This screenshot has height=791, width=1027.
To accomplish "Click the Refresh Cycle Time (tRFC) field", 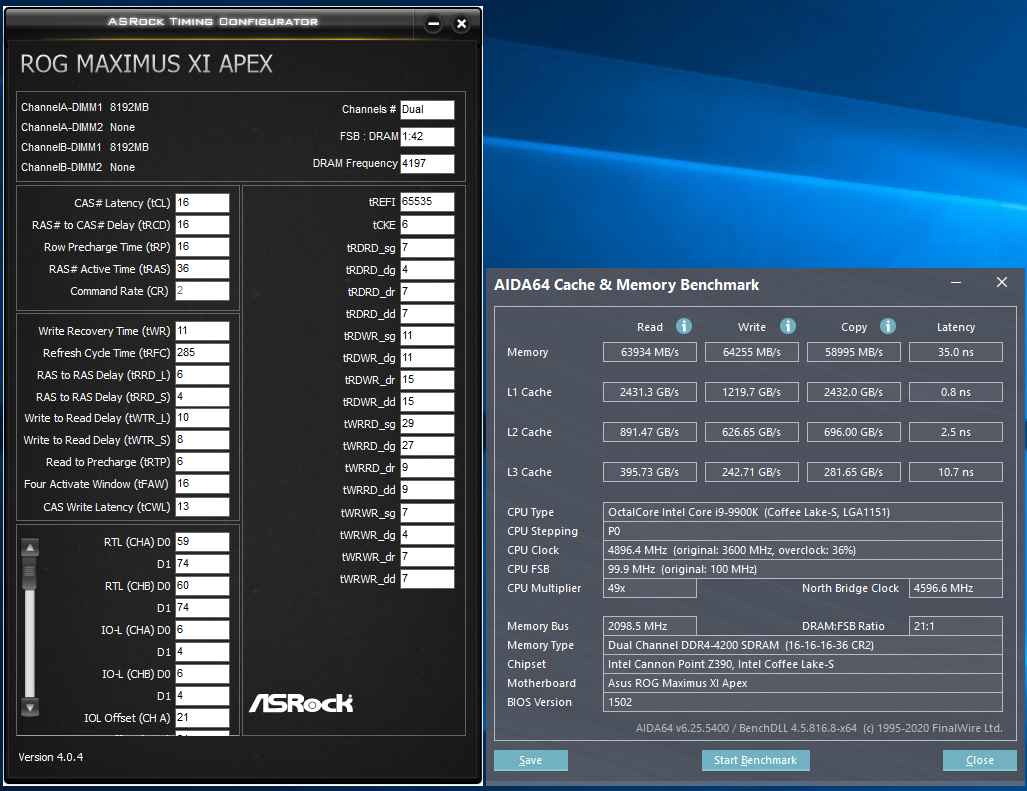I will [202, 353].
